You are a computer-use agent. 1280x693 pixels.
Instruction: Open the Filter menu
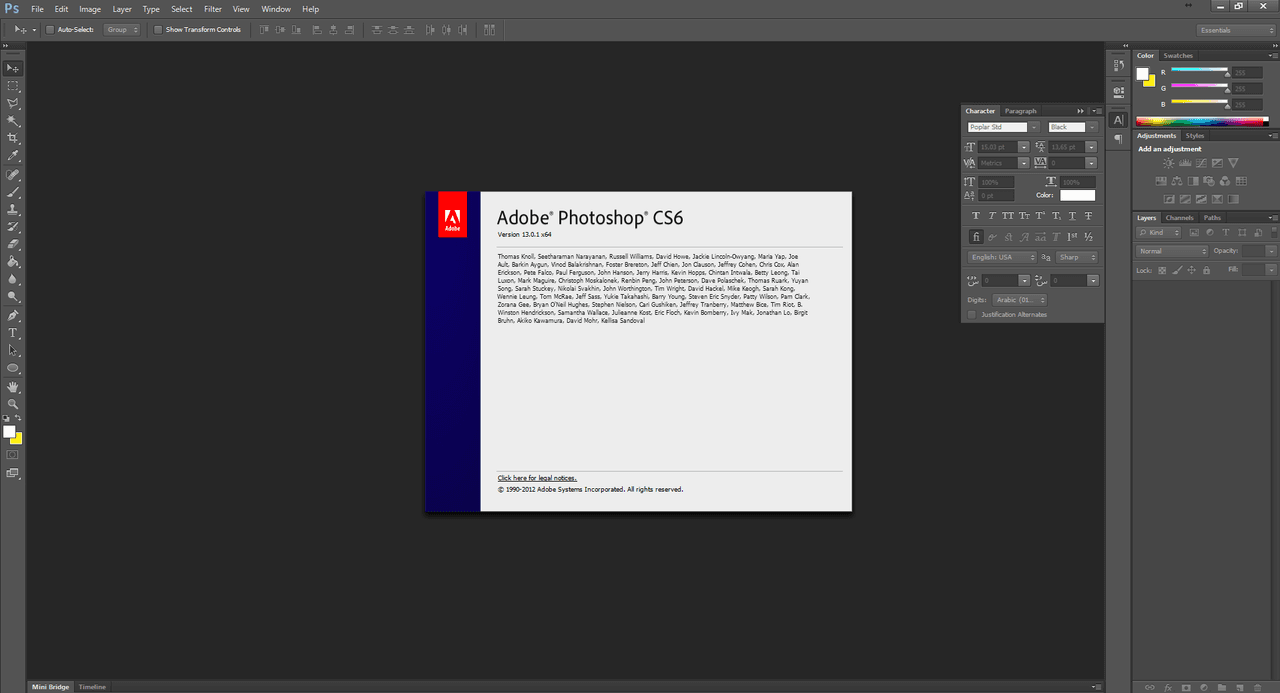(x=213, y=9)
